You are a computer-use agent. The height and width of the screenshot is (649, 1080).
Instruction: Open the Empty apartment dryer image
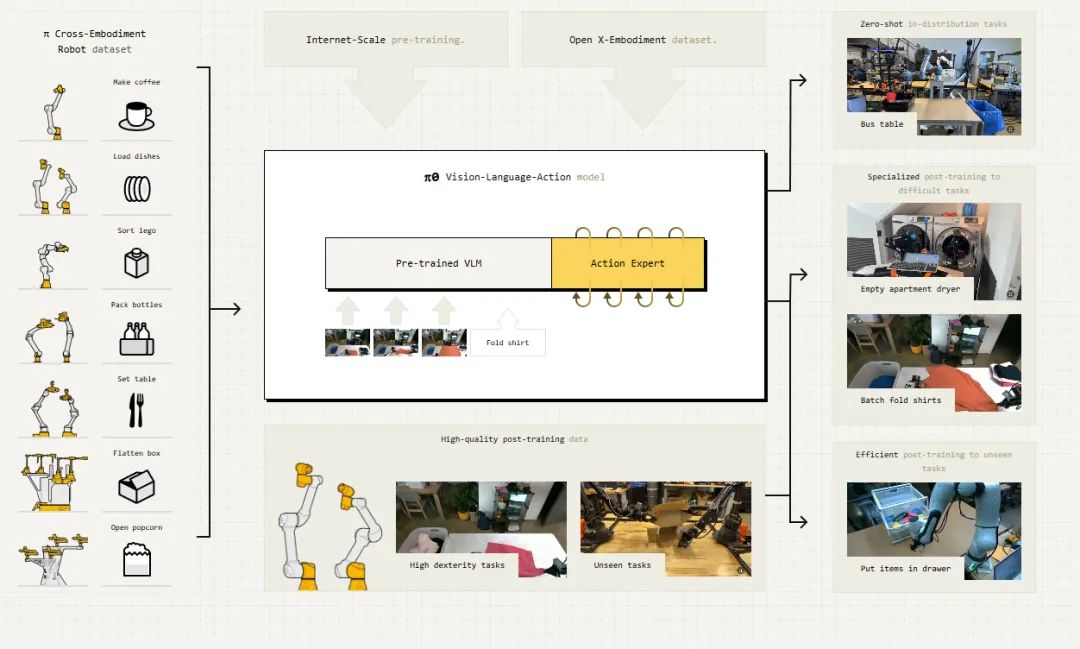934,251
